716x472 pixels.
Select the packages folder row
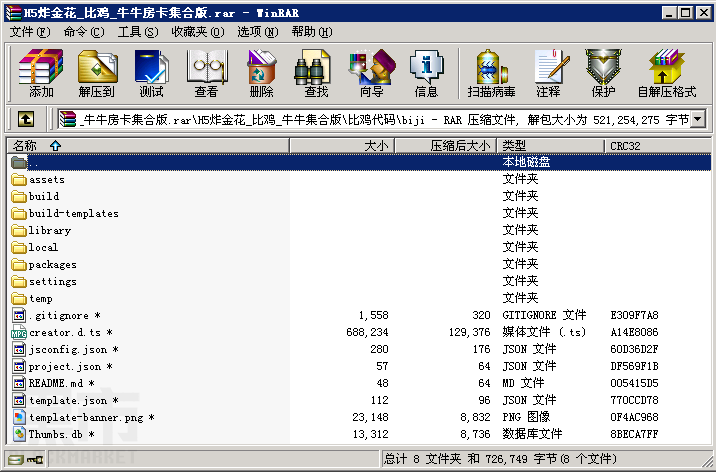pyautogui.click(x=359, y=264)
